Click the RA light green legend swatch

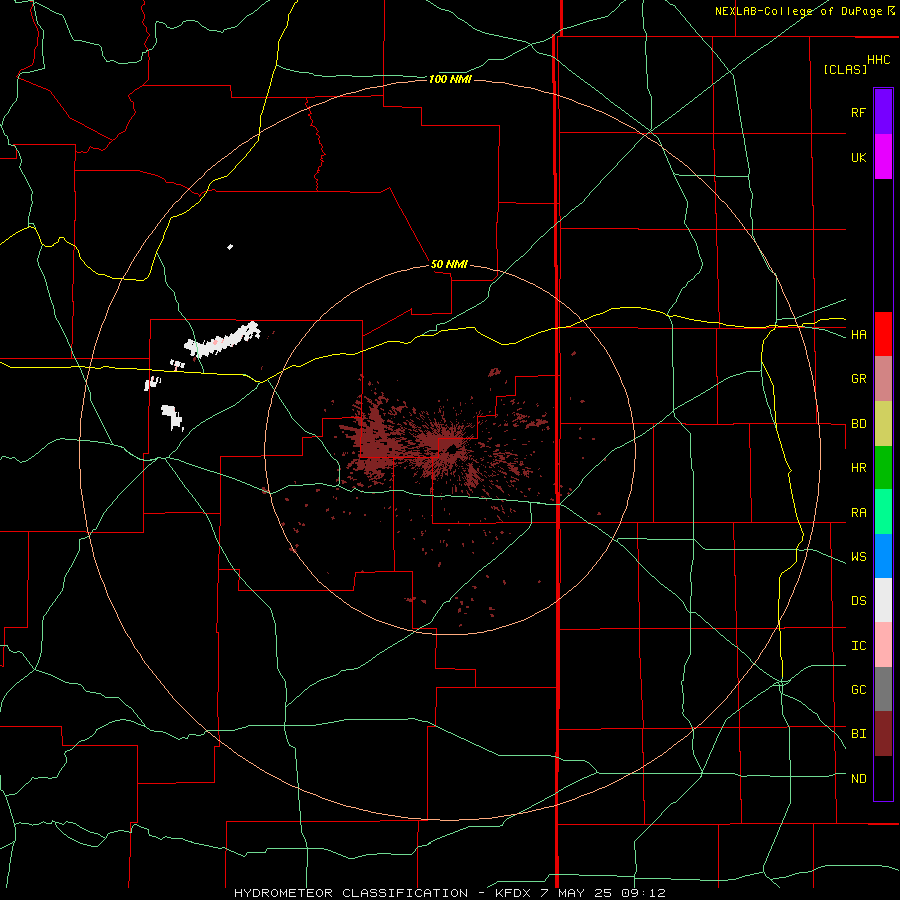[x=883, y=511]
